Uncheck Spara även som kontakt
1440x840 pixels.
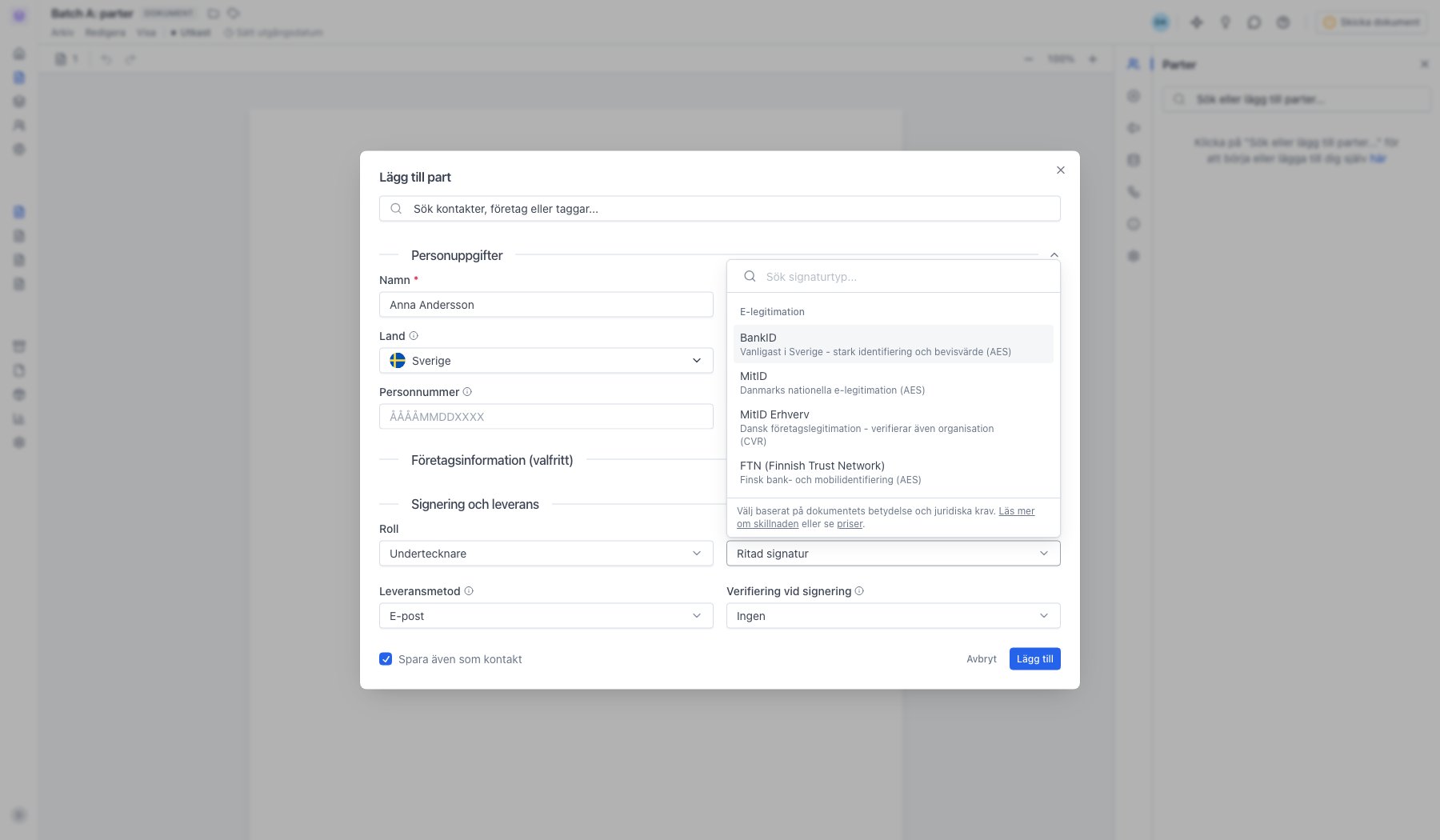386,659
